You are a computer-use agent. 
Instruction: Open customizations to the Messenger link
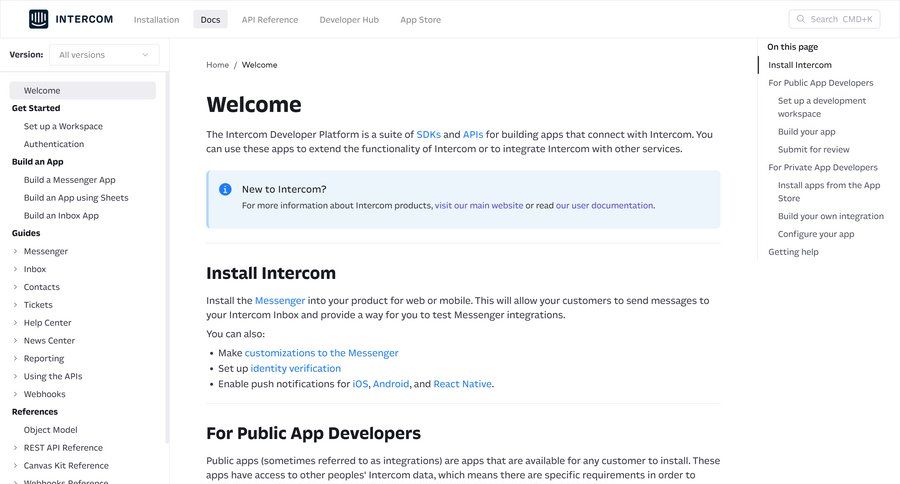tap(321, 353)
